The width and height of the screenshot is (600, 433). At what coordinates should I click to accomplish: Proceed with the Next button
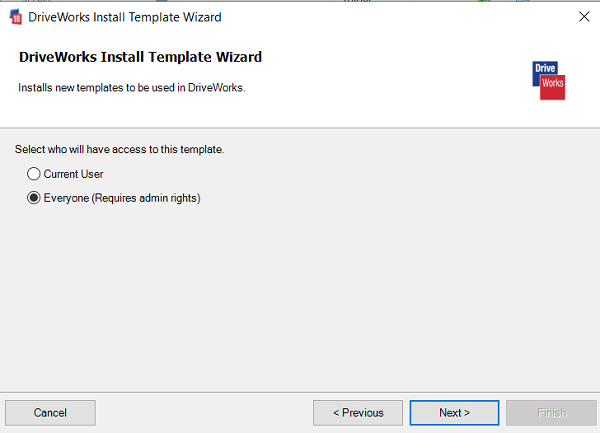point(454,412)
